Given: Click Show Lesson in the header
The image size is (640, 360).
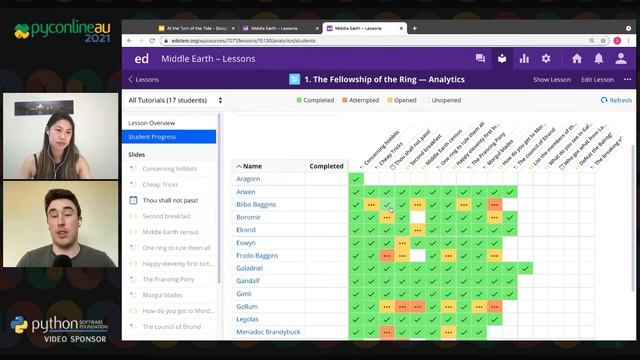Looking at the screenshot, I should 552,80.
